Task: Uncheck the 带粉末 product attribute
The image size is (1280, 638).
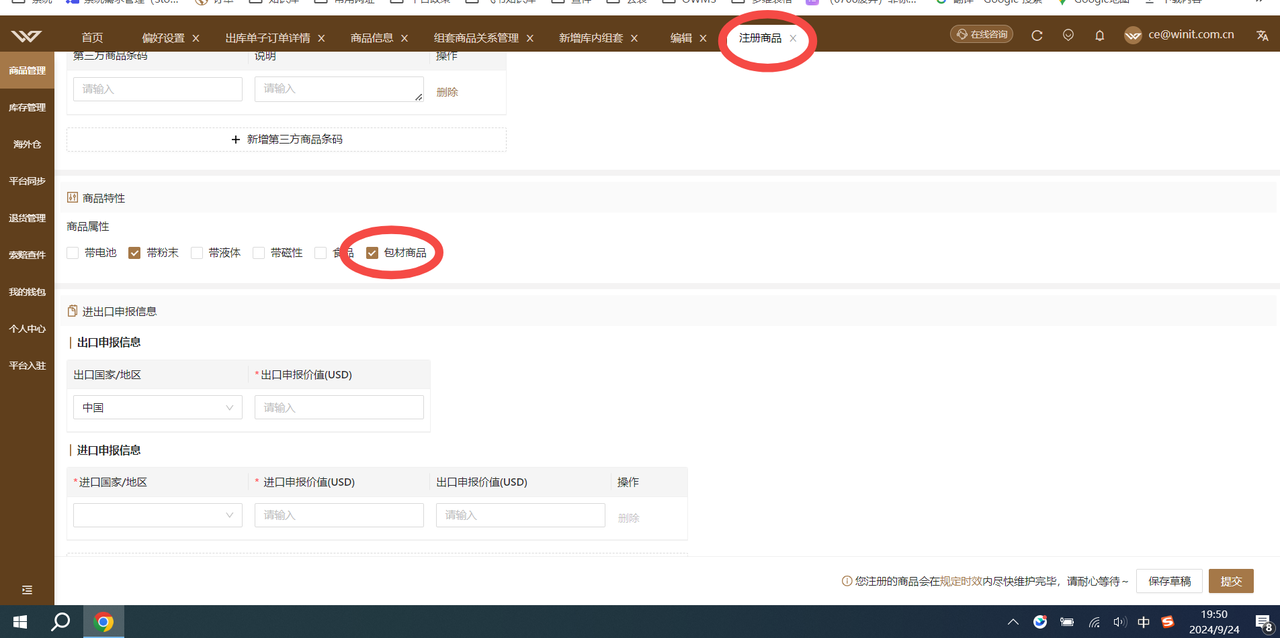Action: tap(133, 252)
